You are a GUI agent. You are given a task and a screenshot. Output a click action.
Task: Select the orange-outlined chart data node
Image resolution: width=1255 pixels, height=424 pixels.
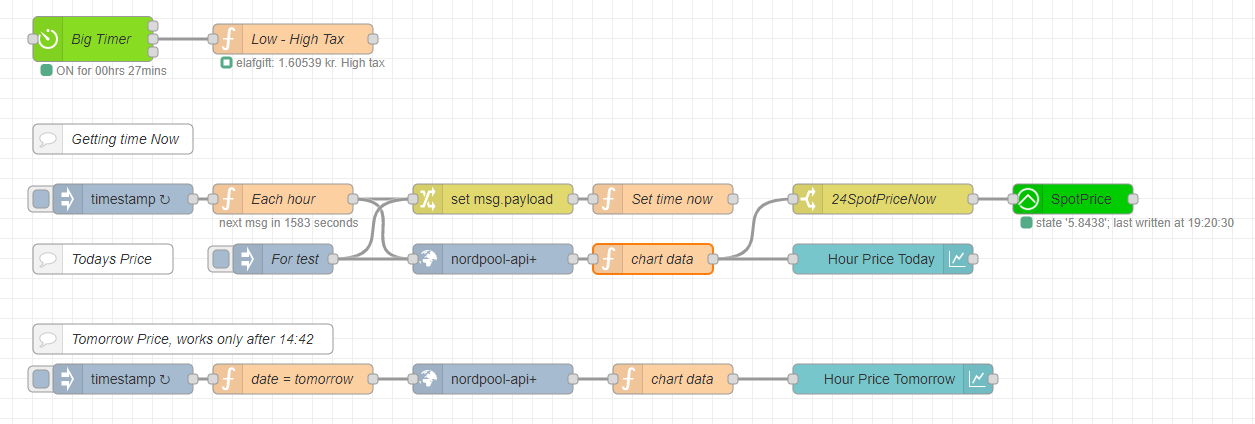coord(662,259)
